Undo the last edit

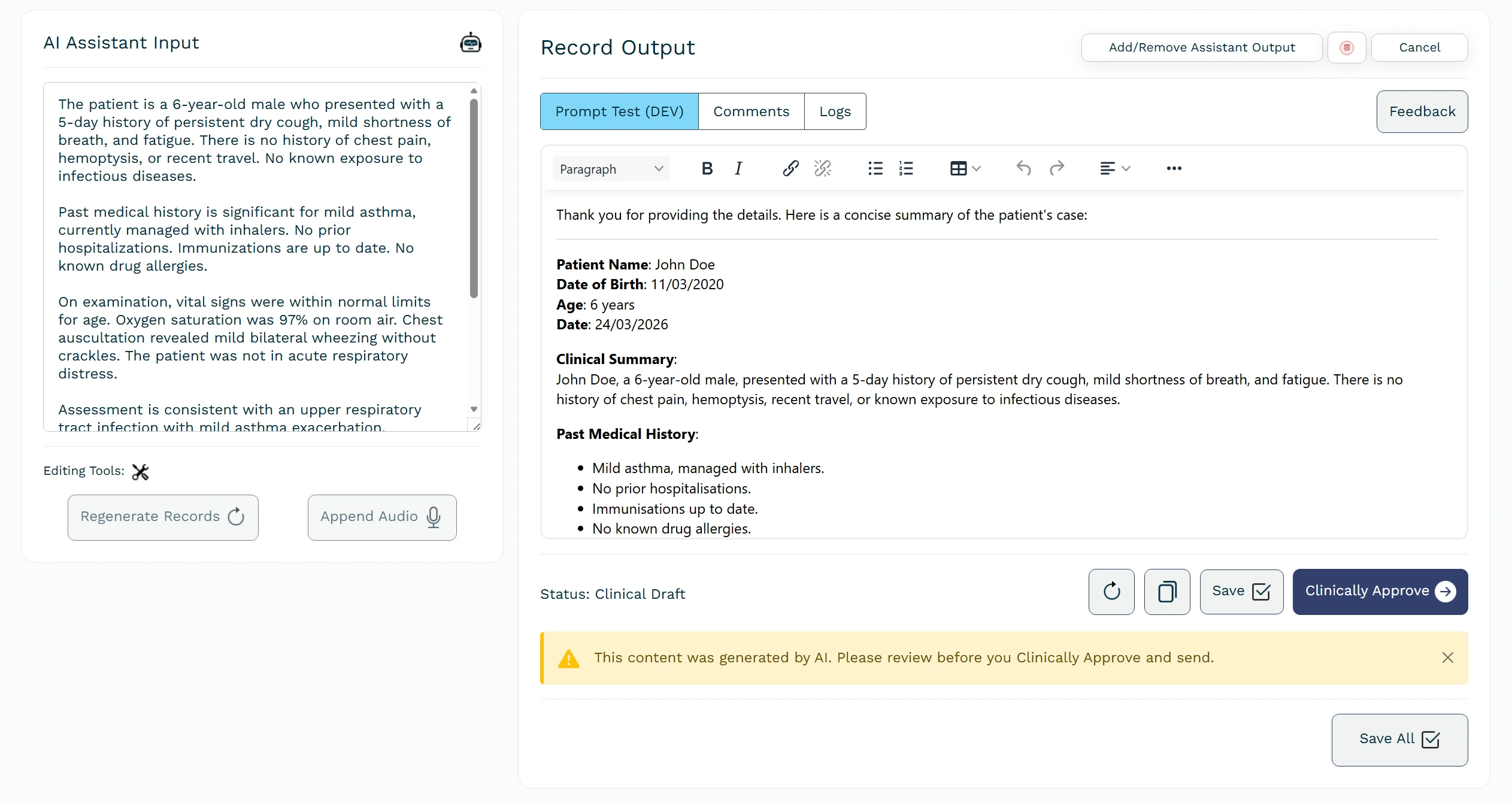coord(1023,169)
